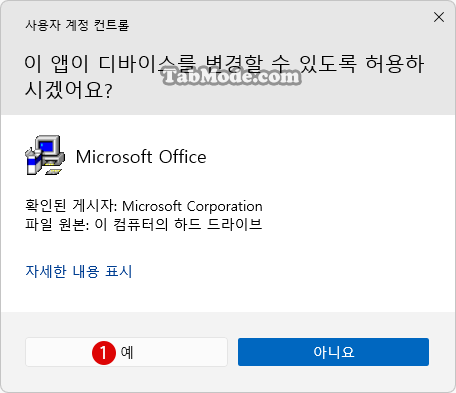Click the 시겠어요? heading line
Screen dimensions: 456x393
tap(69, 90)
